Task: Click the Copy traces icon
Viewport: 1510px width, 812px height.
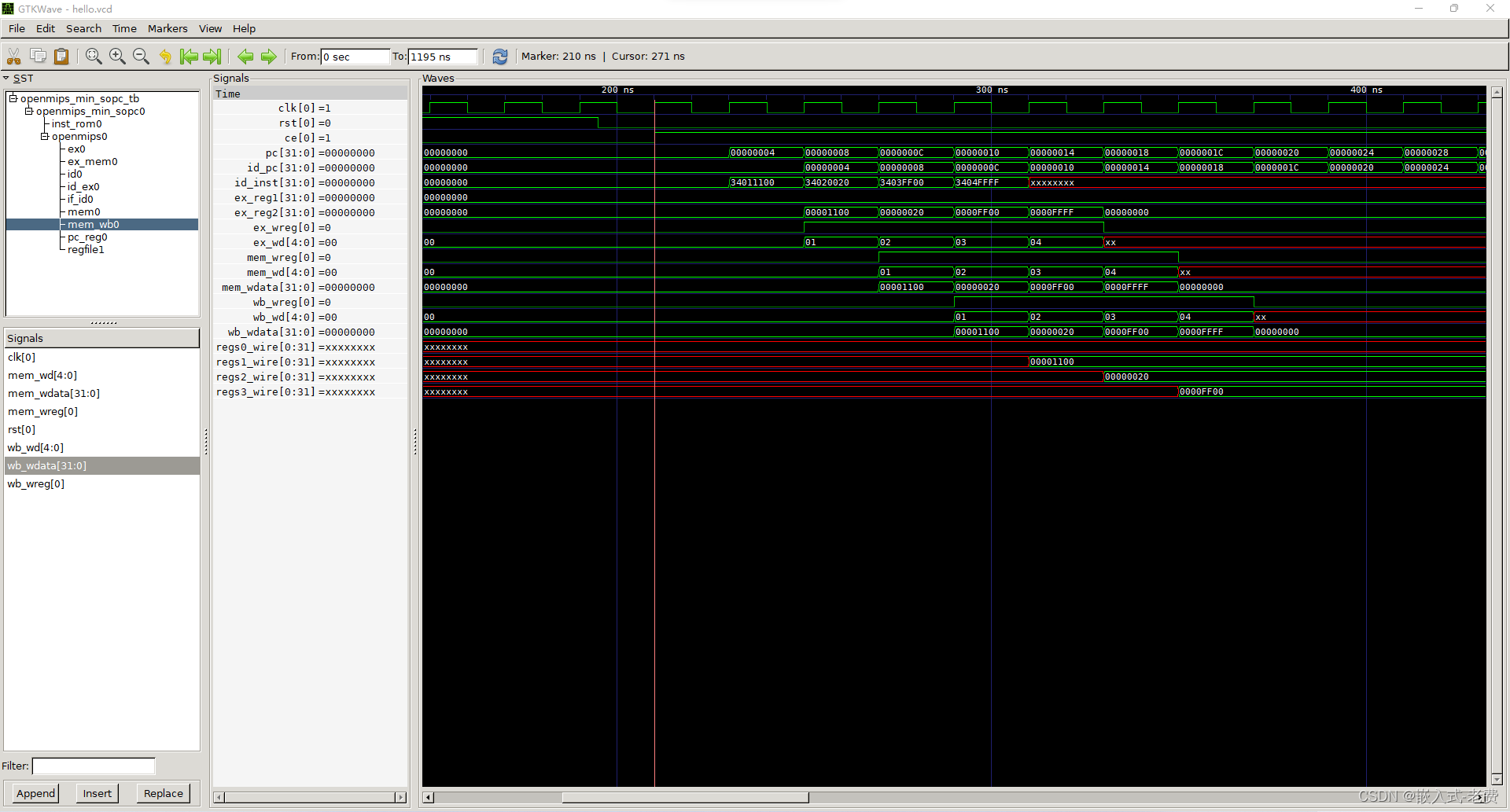Action: pos(38,56)
